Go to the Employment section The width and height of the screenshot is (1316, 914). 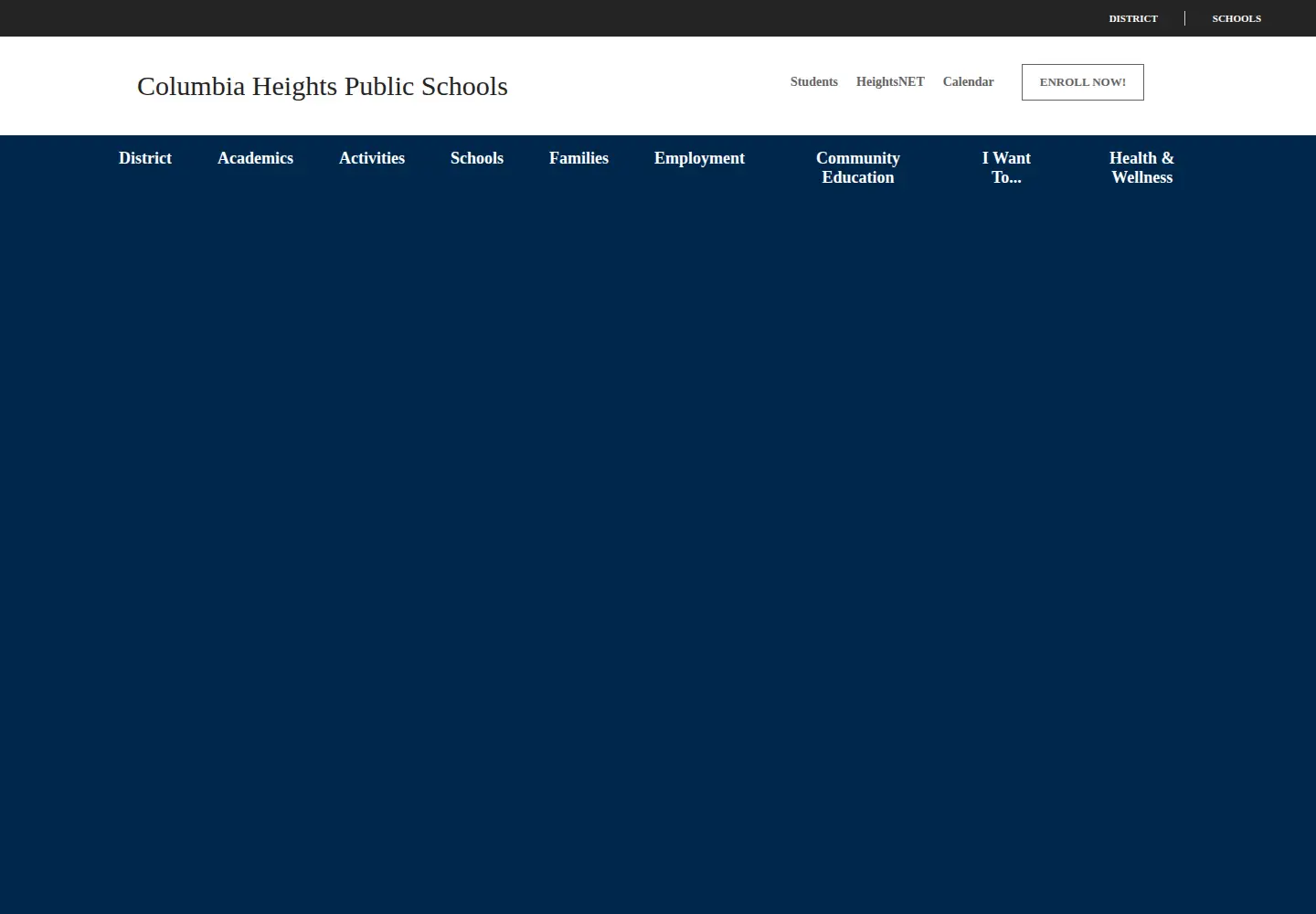[x=699, y=158]
